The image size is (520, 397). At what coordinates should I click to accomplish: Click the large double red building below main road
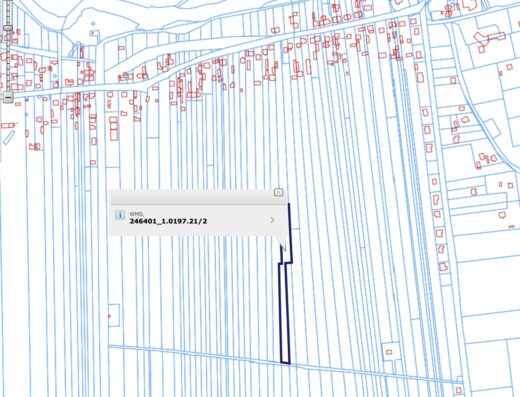coord(114,128)
